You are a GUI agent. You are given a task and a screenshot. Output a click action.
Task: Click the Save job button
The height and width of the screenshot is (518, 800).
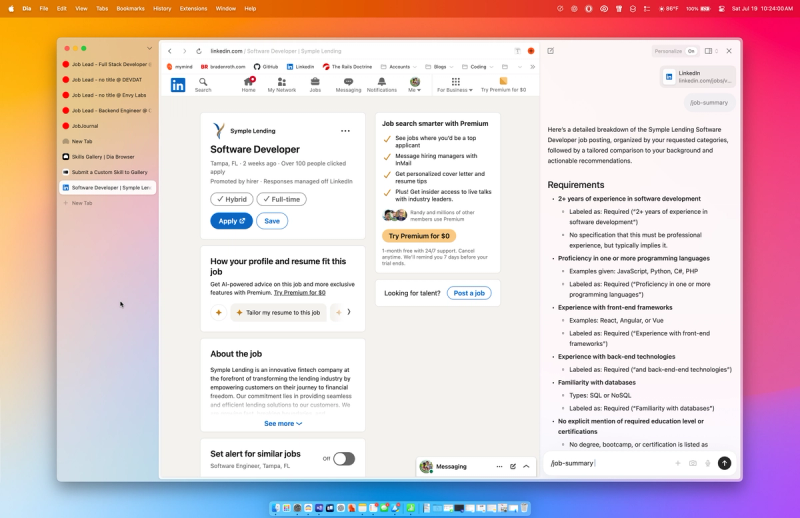(272, 221)
